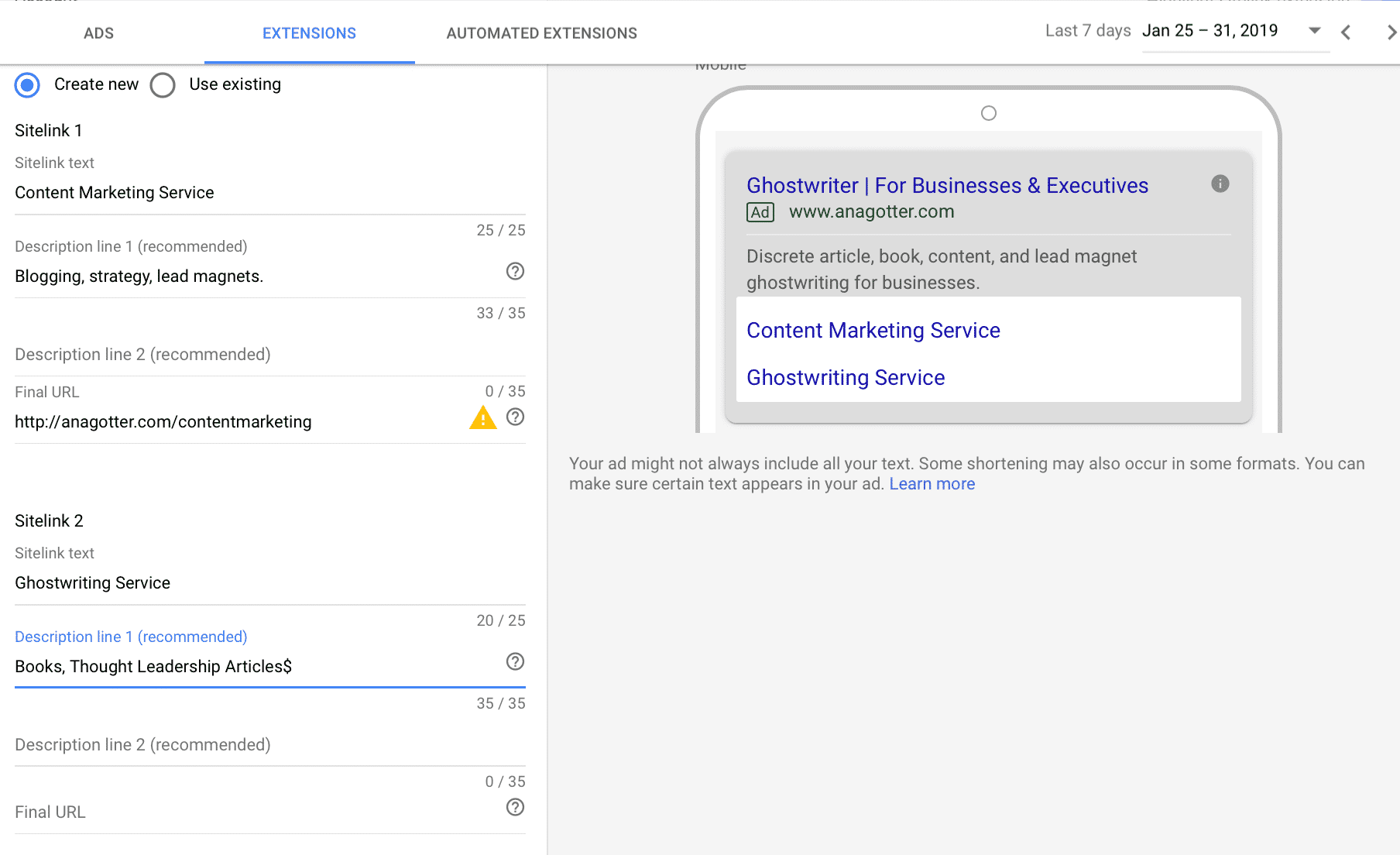The width and height of the screenshot is (1400, 855).
Task: Select the Use existing radio button
Action: tap(163, 85)
